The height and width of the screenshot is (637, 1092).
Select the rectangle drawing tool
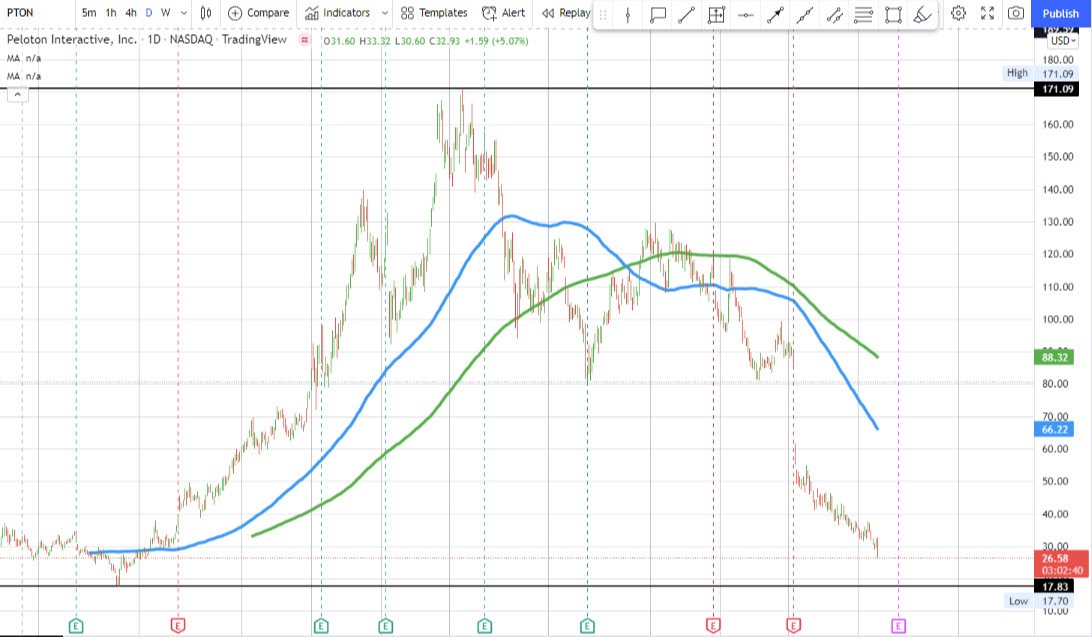point(893,14)
